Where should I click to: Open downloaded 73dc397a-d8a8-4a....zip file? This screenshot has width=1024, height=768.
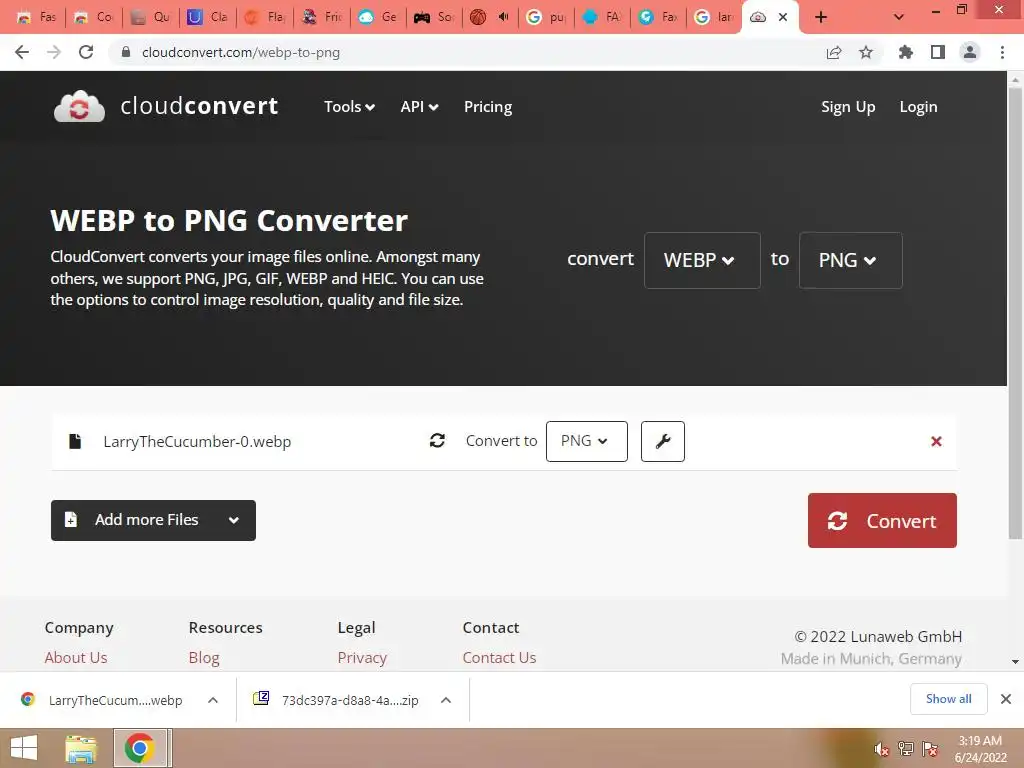[338, 700]
